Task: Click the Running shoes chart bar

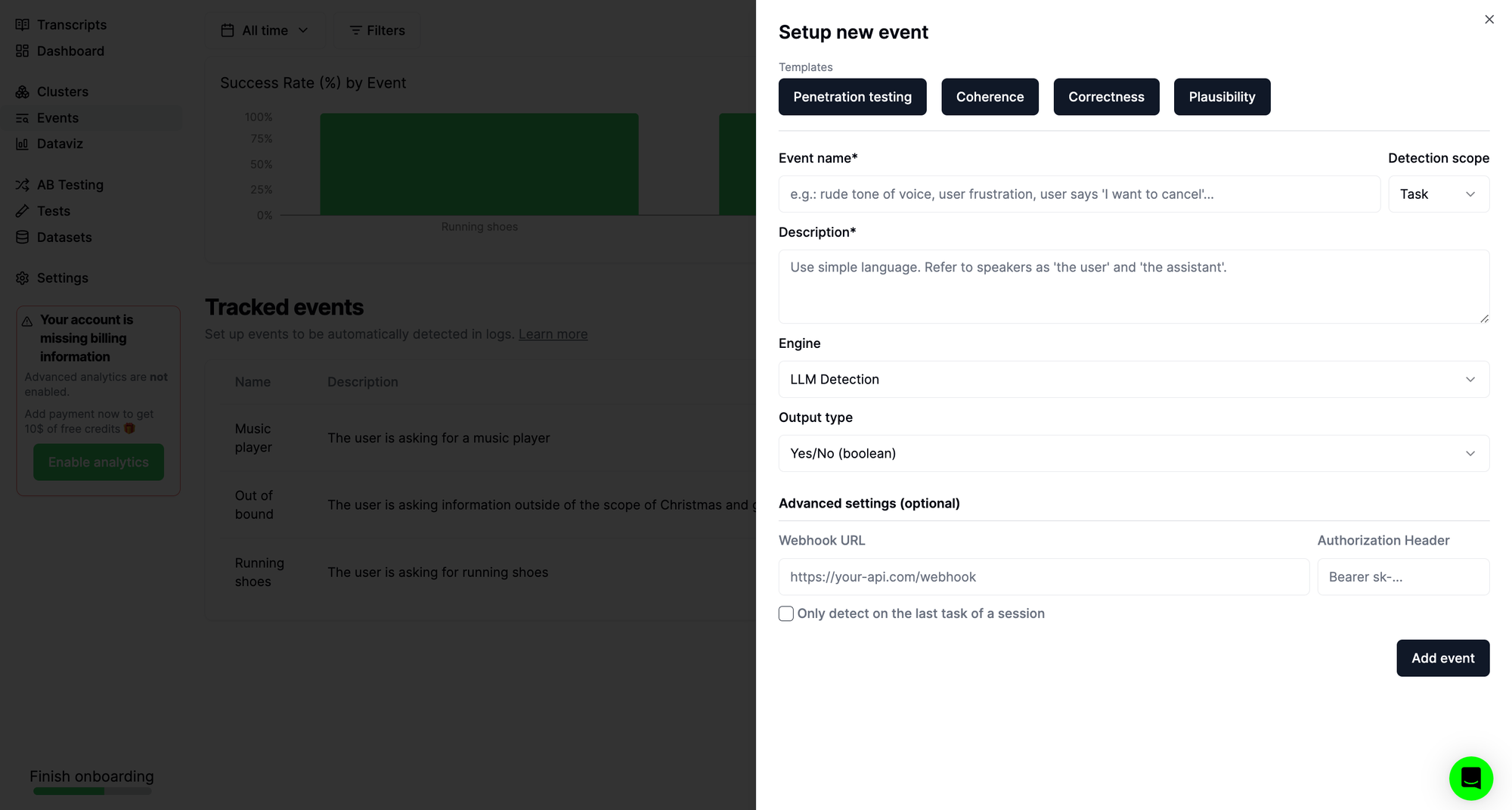Action: click(479, 164)
